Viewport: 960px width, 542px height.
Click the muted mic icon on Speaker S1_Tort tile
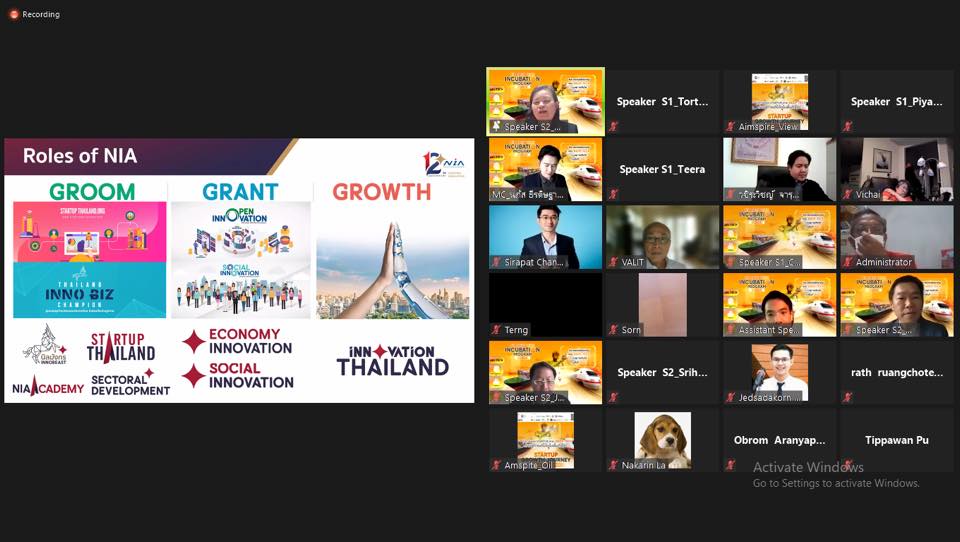point(613,127)
